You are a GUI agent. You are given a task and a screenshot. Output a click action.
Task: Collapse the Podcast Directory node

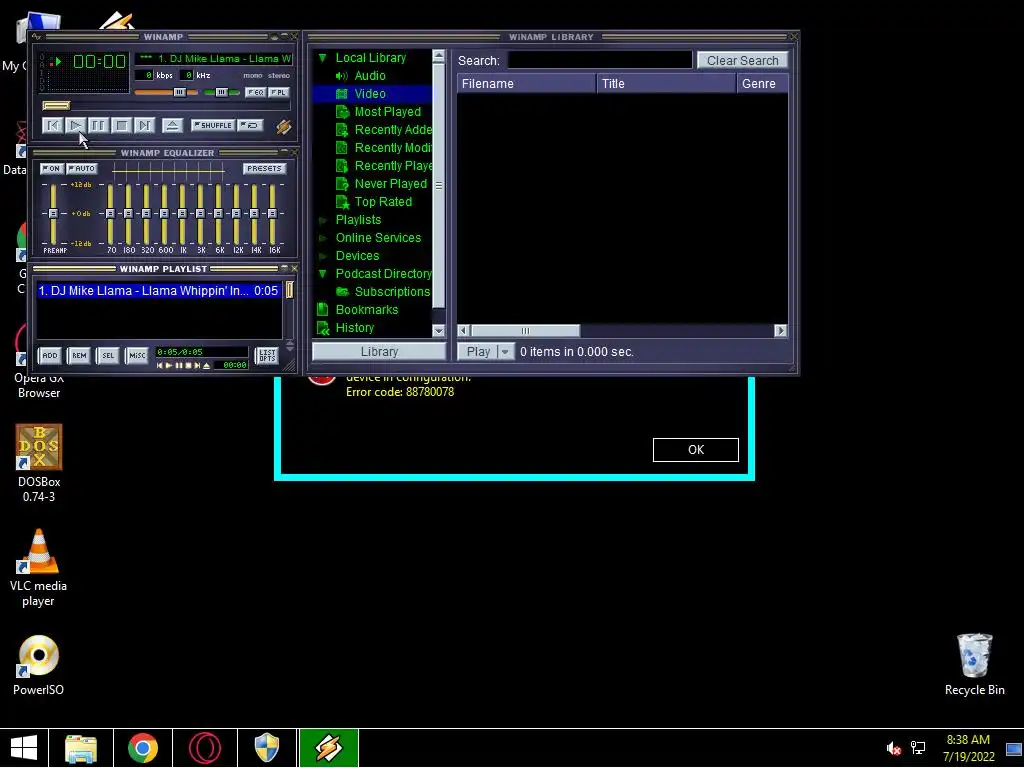(x=322, y=274)
